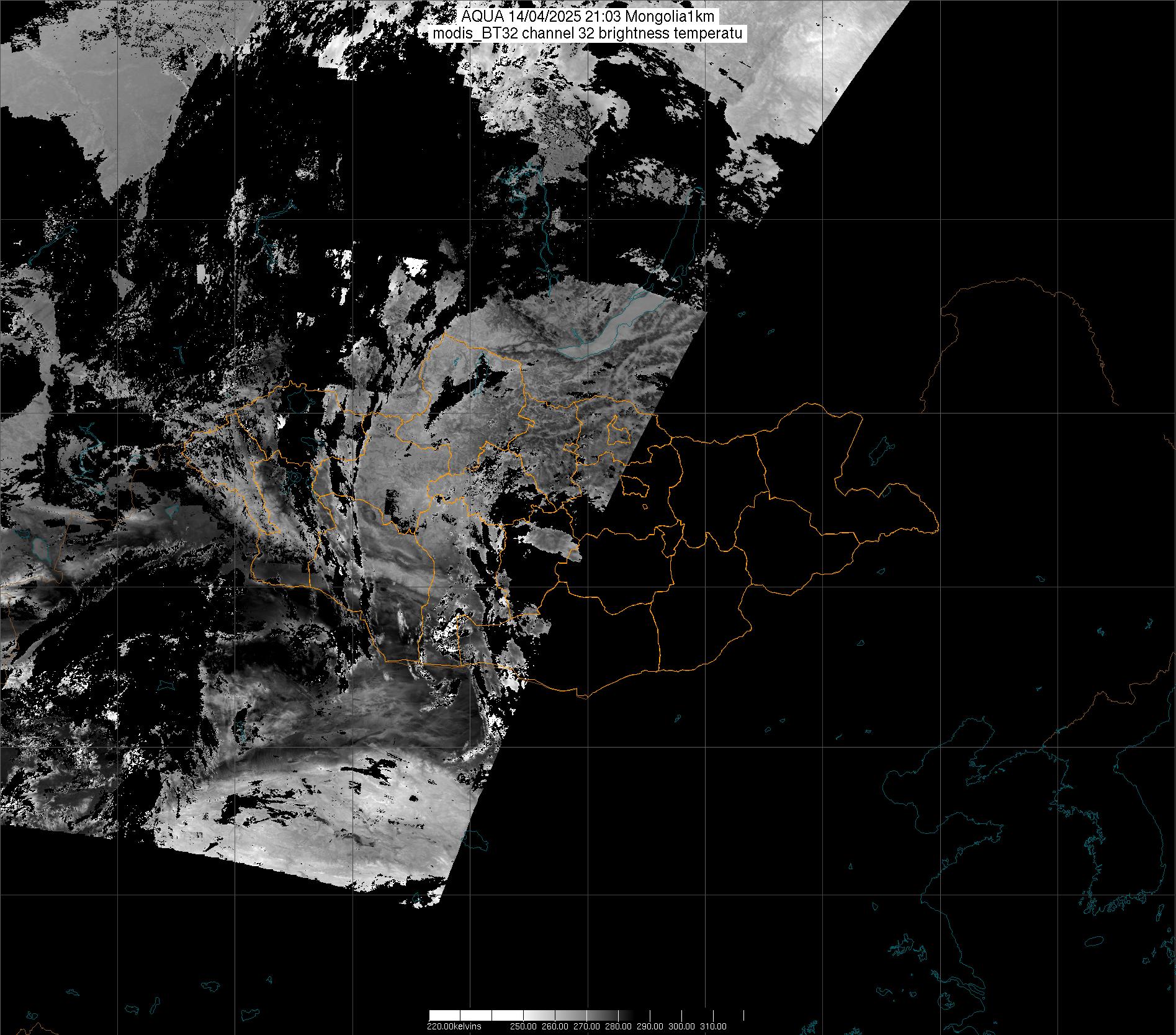1176x1035 pixels.
Task: Click the grayscale brightness temperature colour bar
Action: click(586, 1015)
